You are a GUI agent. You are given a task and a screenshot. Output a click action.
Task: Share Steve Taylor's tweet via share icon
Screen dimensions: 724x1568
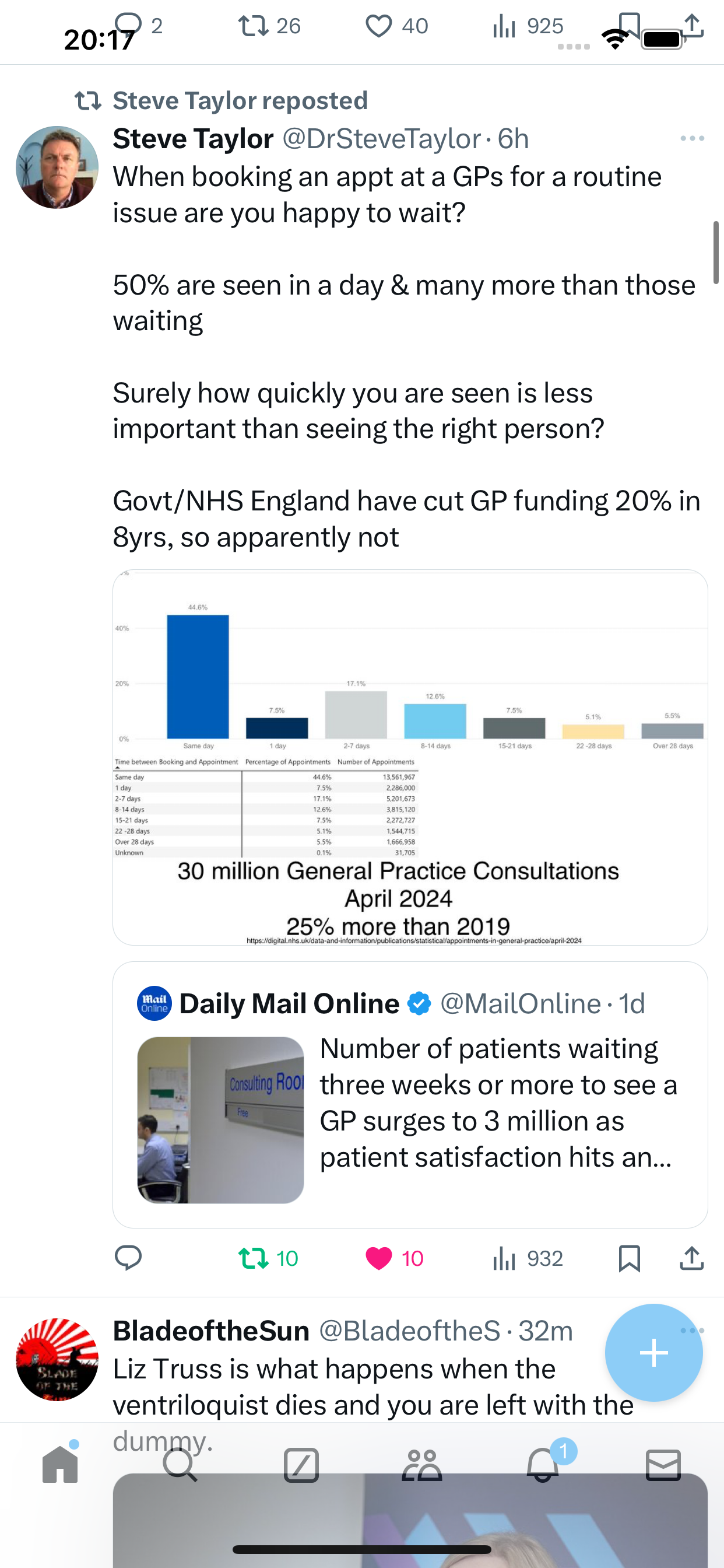[692, 1258]
